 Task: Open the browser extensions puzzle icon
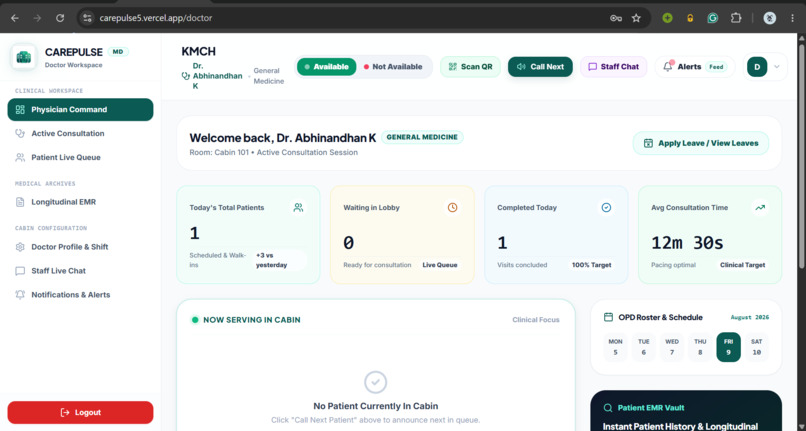736,18
